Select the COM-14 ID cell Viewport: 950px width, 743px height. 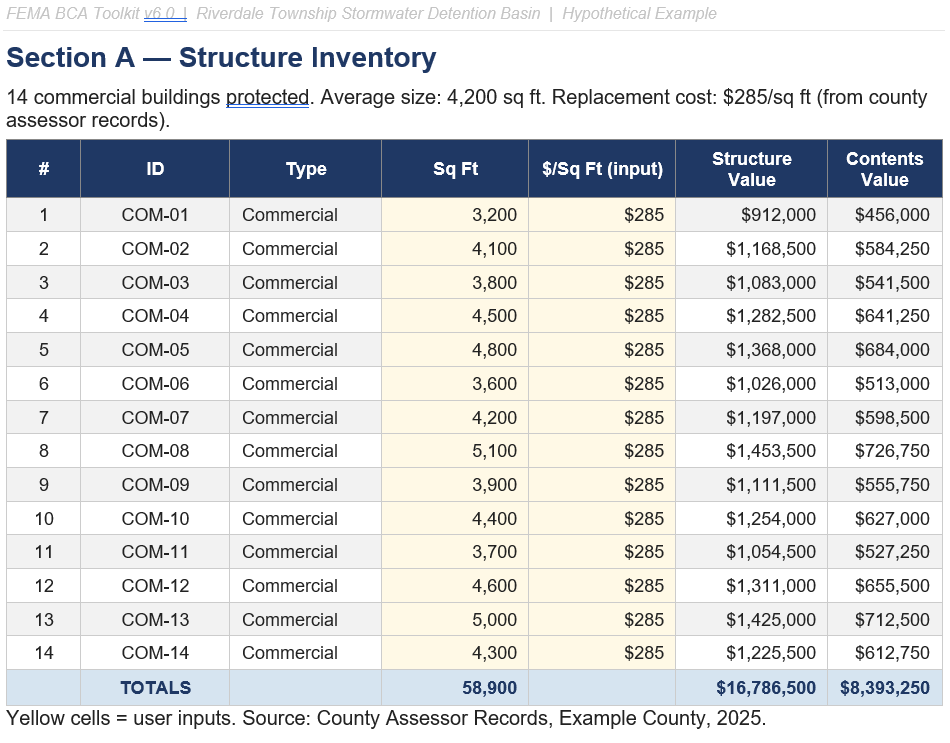(x=155, y=653)
